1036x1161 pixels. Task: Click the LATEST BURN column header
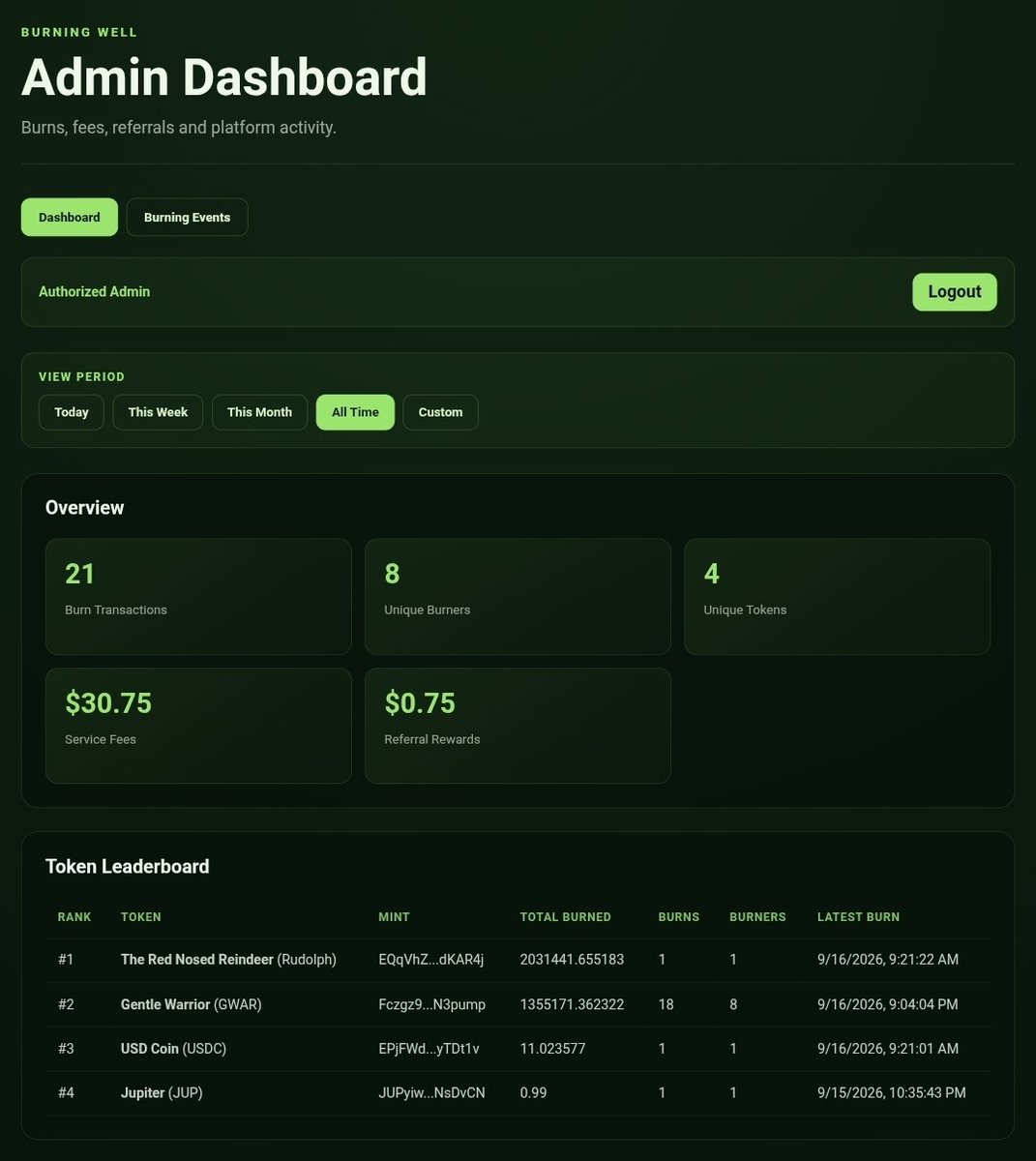pyautogui.click(x=858, y=917)
